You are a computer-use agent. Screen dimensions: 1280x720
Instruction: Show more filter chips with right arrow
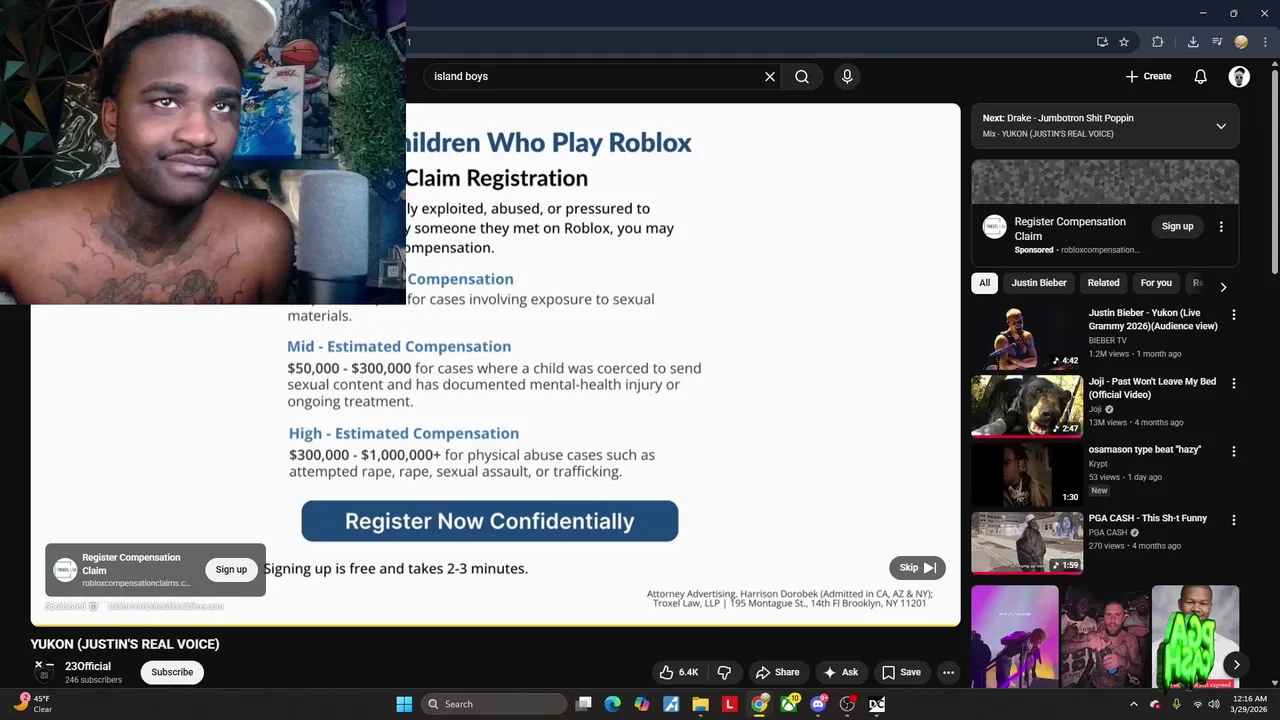coord(1222,287)
